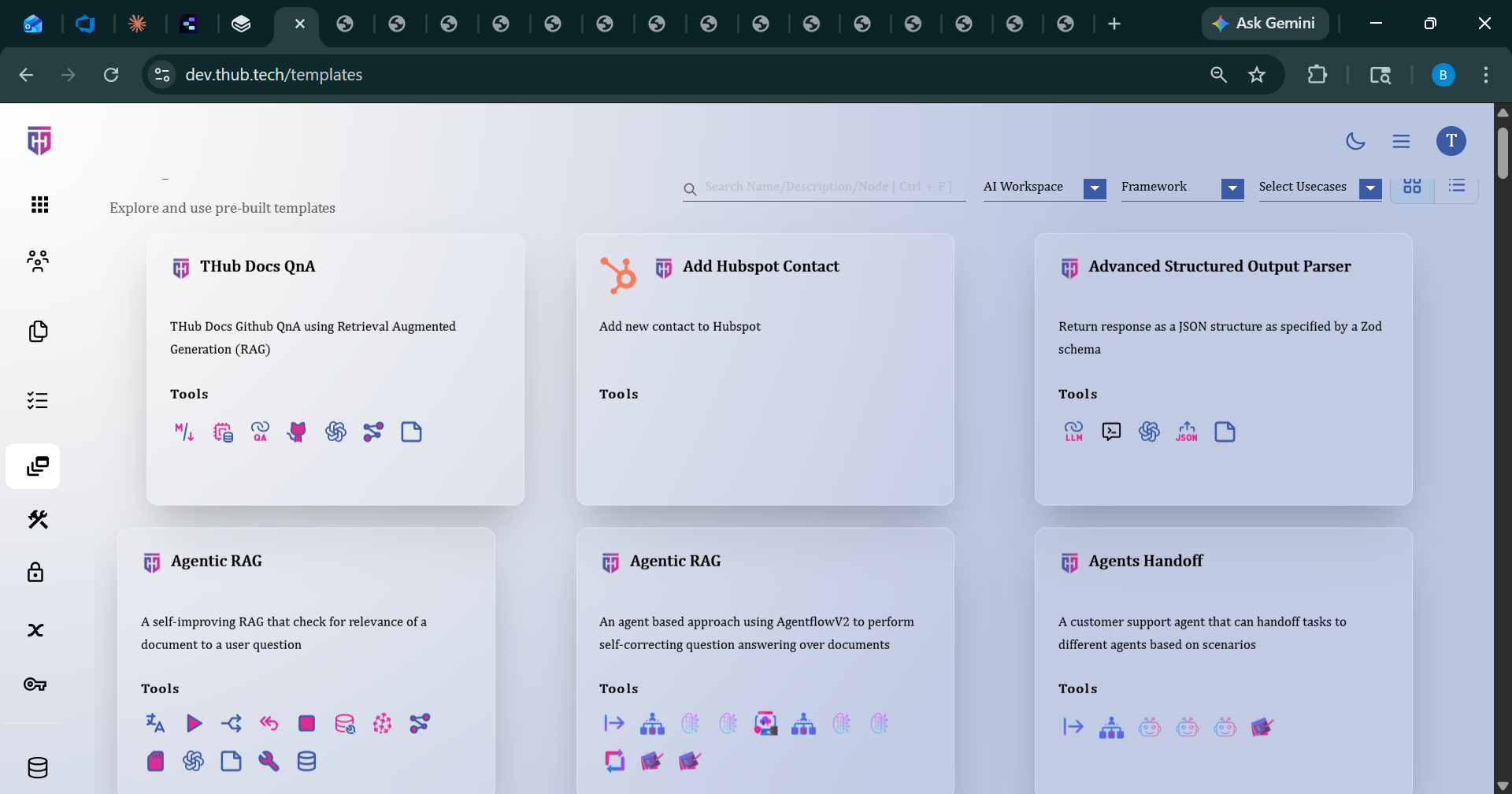Open the apps grid sidebar icon
Screen dimensions: 1512x794
(39, 205)
